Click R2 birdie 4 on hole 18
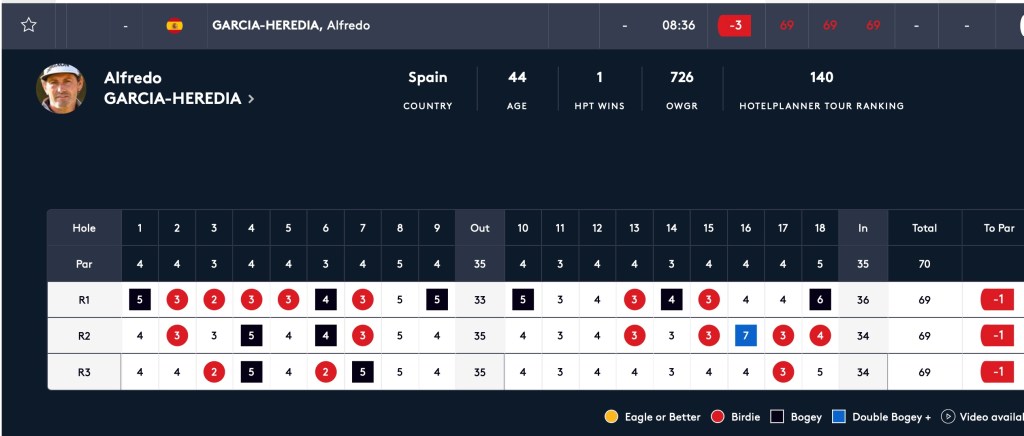This screenshot has width=1024, height=436. point(820,336)
